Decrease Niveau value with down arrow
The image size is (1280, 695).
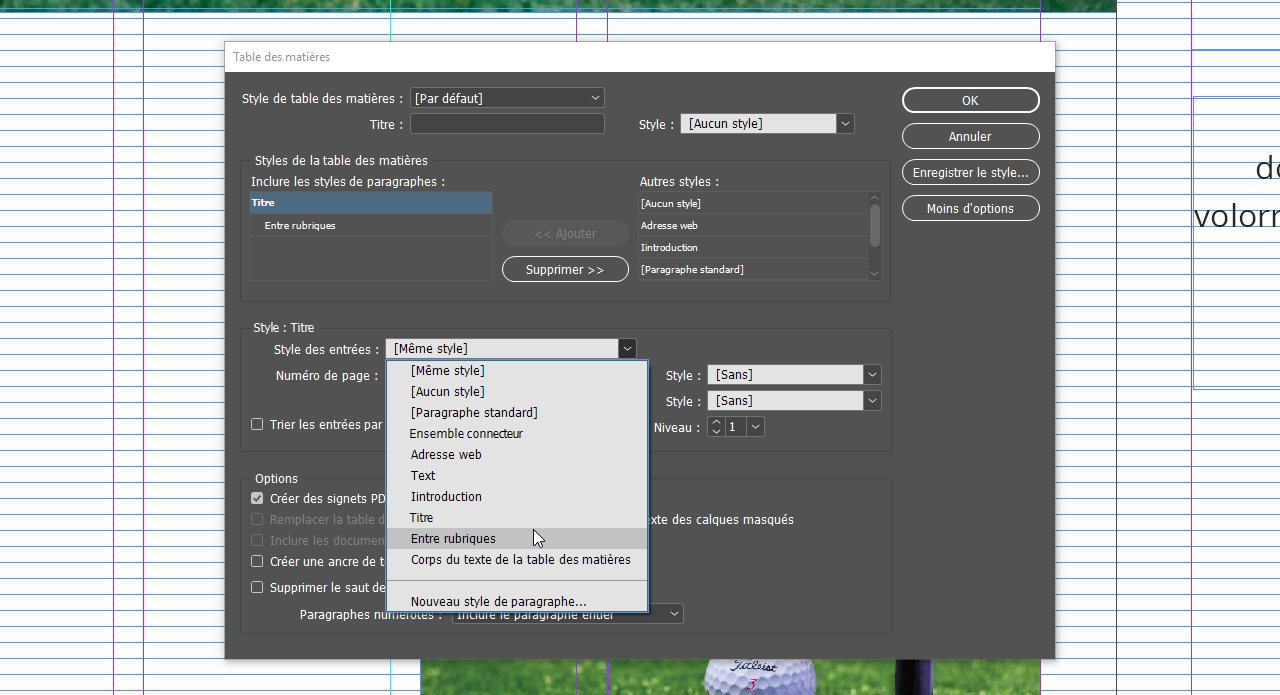(716, 431)
